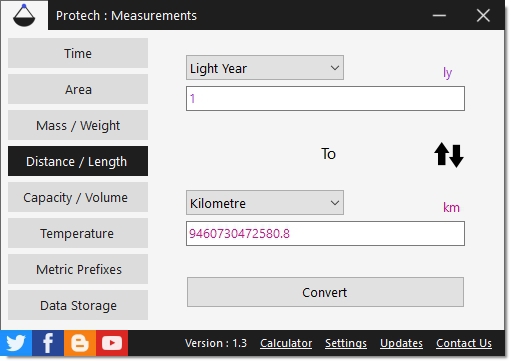Focus the input field containing 1

(325, 99)
